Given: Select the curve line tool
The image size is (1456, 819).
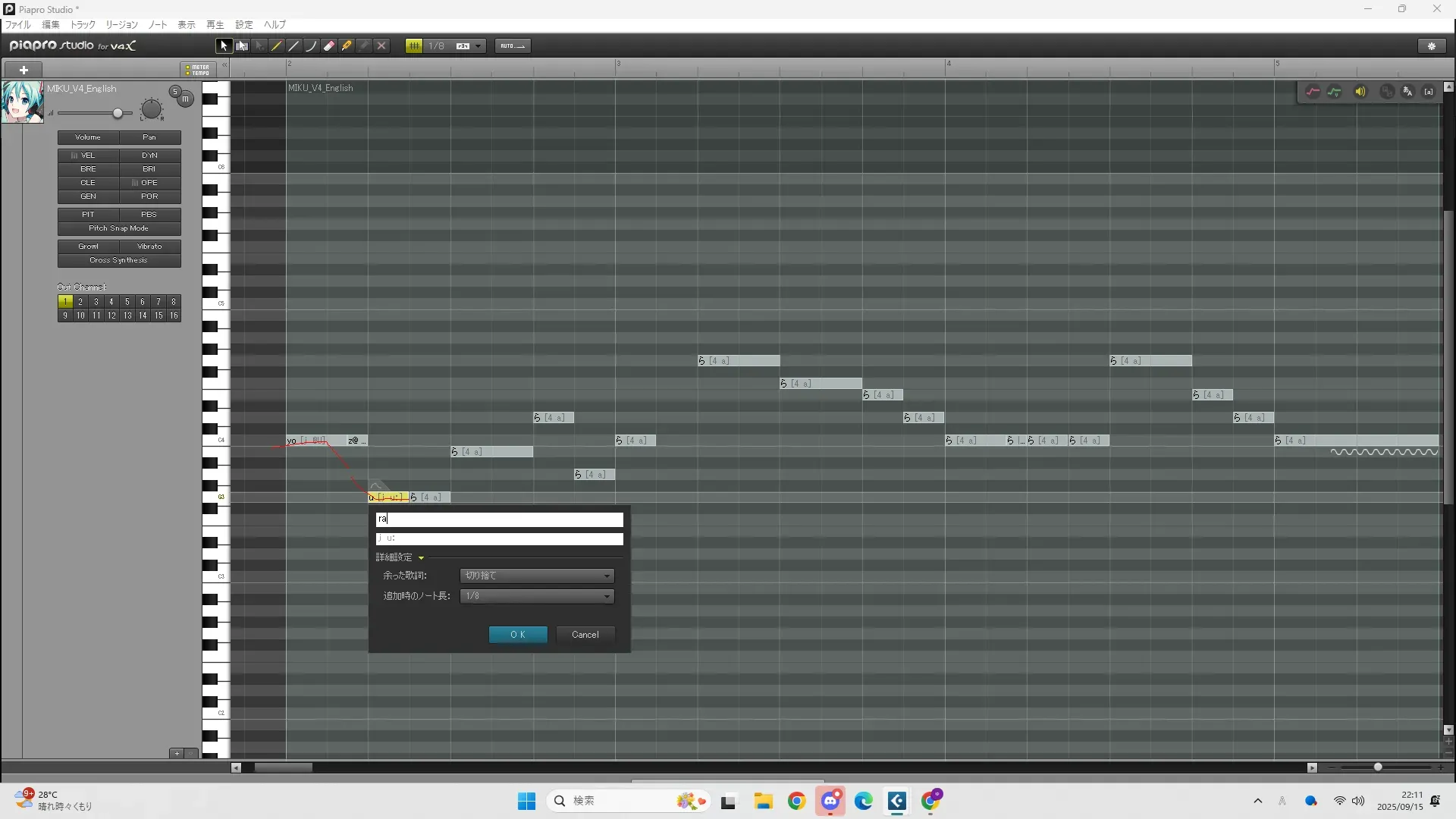Looking at the screenshot, I should [x=311, y=46].
